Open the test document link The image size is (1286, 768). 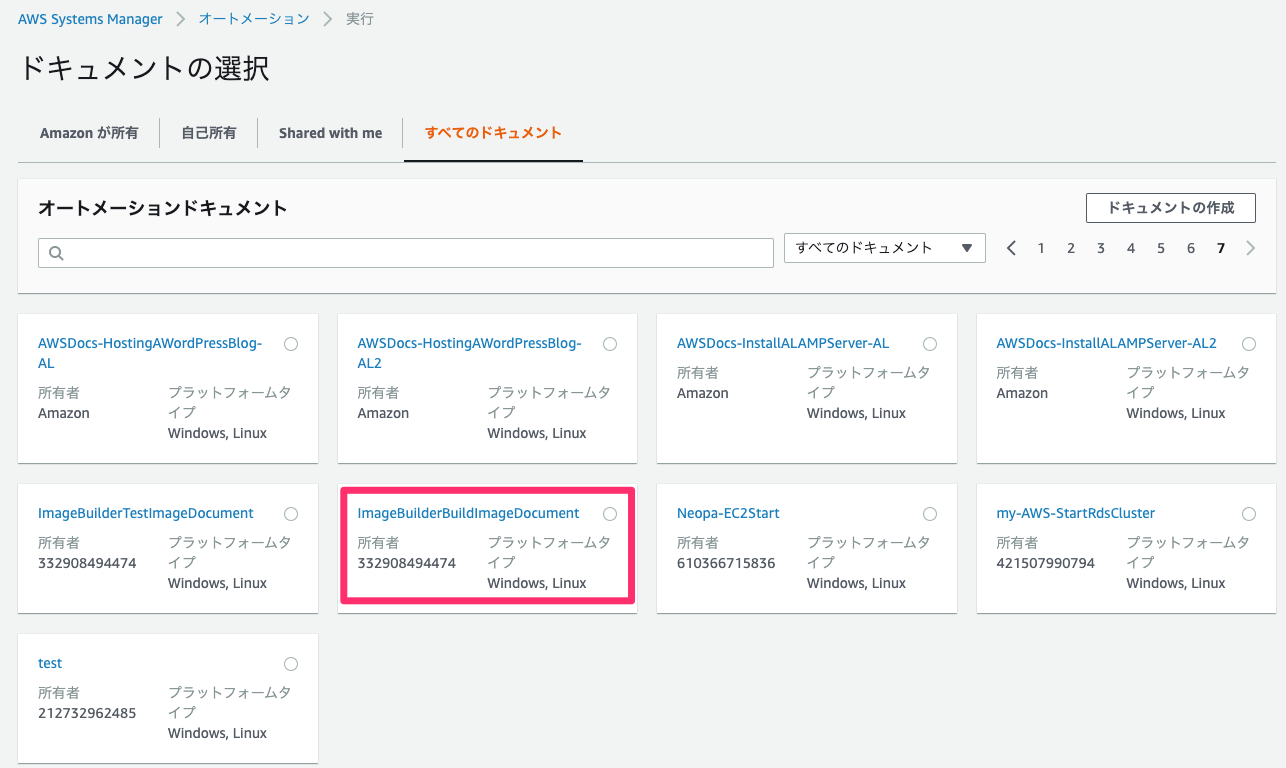pyautogui.click(x=50, y=663)
